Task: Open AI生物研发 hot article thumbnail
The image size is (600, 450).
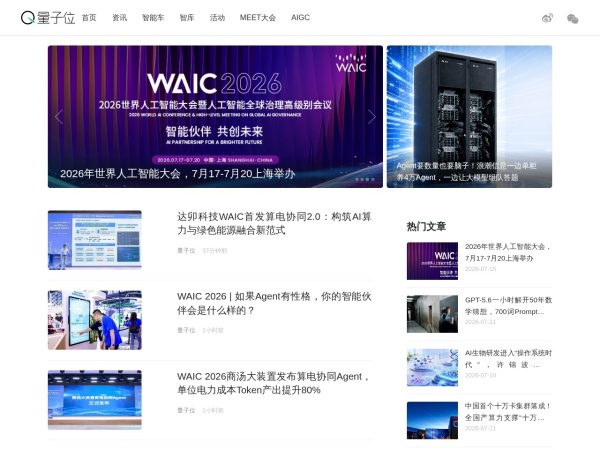Action: [x=432, y=367]
